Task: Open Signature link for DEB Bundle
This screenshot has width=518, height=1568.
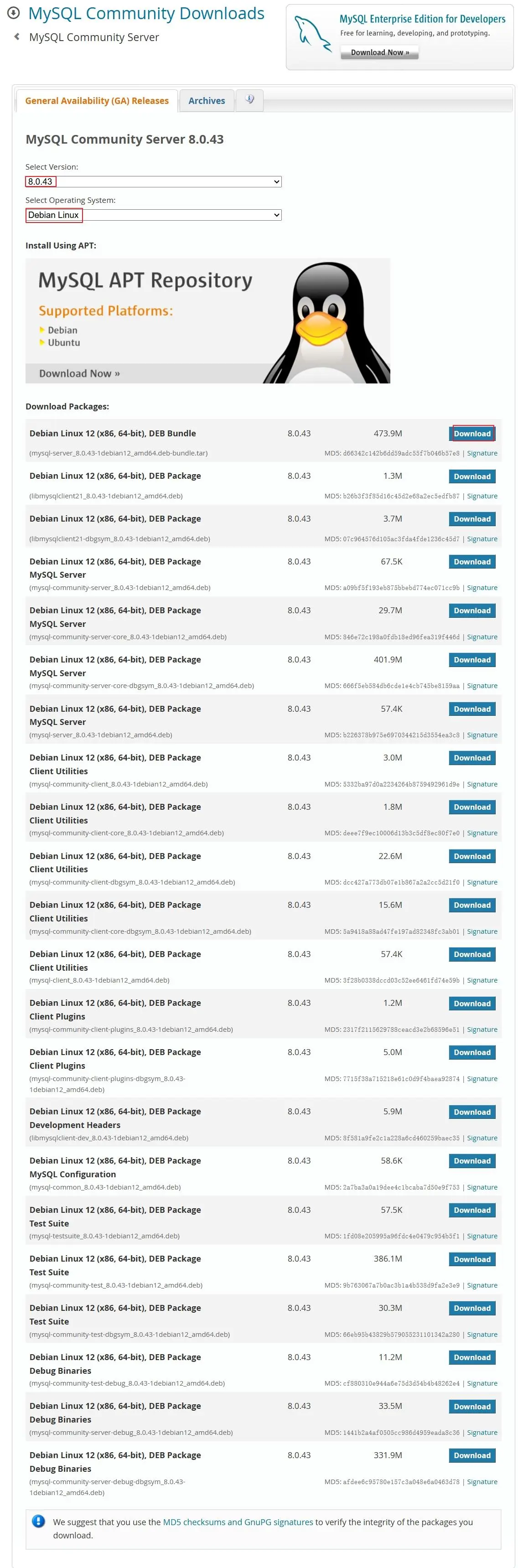Action: pos(482,453)
